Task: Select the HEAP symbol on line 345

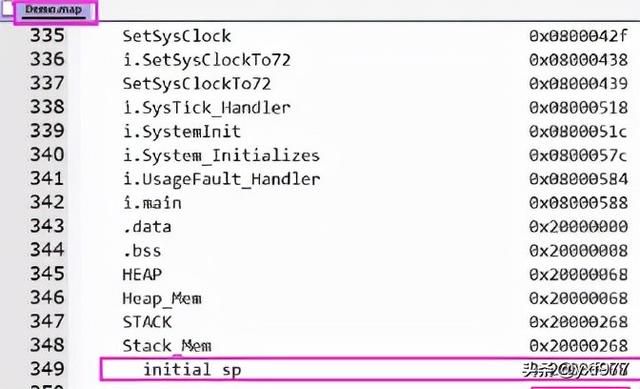Action: pos(142,274)
